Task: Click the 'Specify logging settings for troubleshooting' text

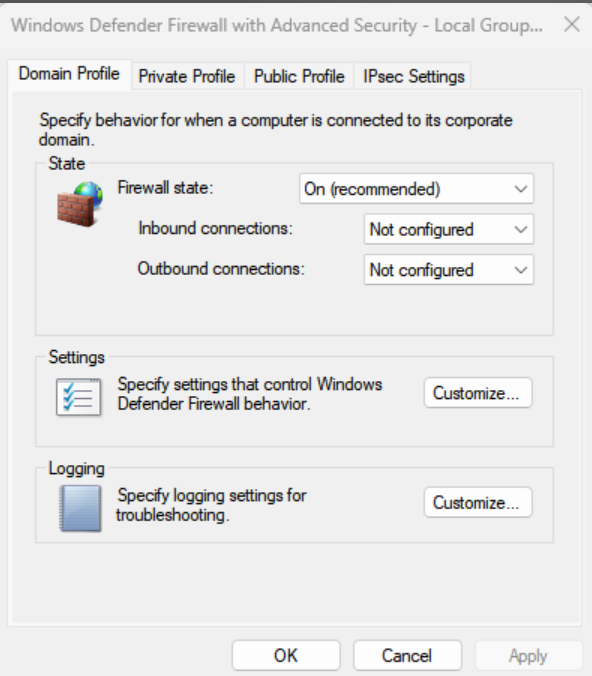Action: [211, 505]
